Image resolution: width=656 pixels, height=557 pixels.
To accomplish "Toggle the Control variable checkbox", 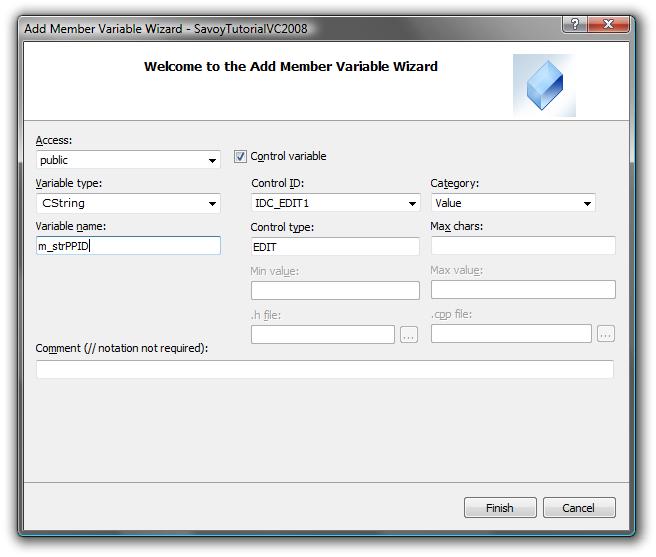I will (x=240, y=157).
